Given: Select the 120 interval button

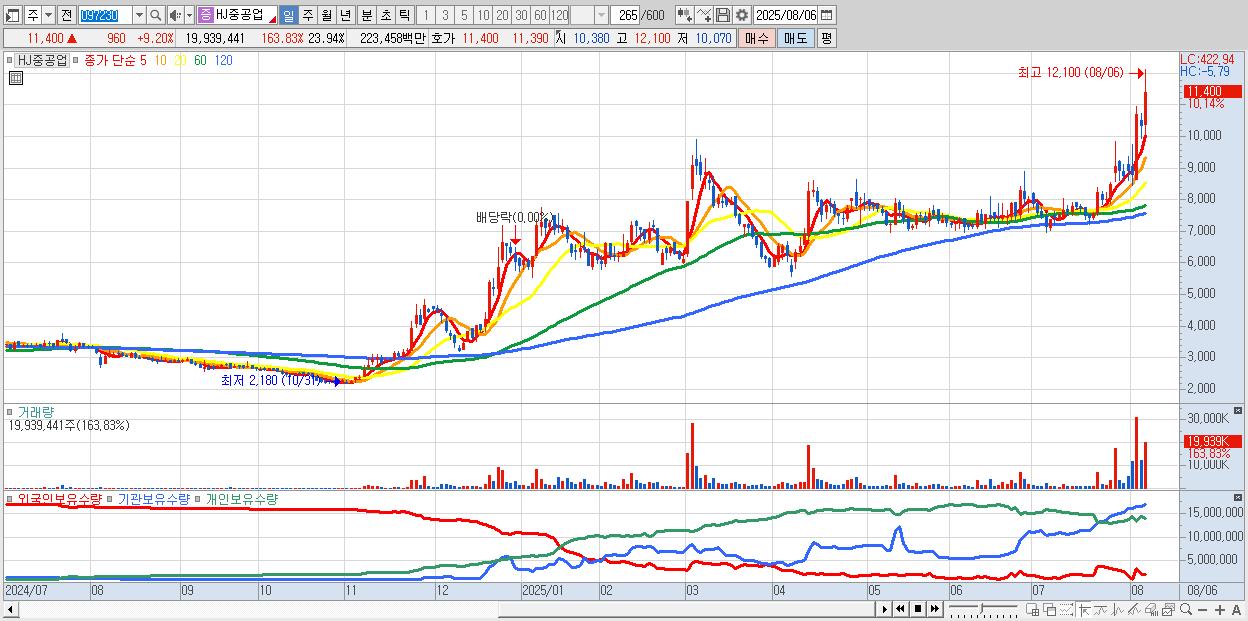Looking at the screenshot, I should (x=560, y=15).
